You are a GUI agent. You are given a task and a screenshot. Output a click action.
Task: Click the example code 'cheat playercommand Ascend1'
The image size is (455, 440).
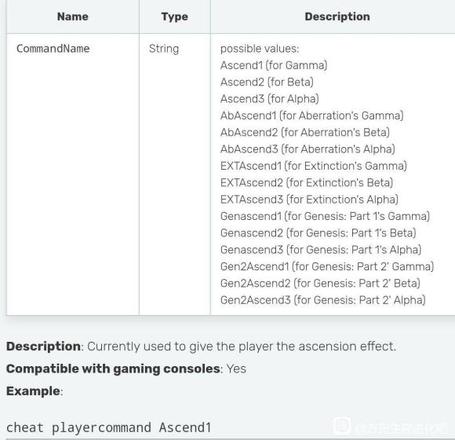click(109, 427)
